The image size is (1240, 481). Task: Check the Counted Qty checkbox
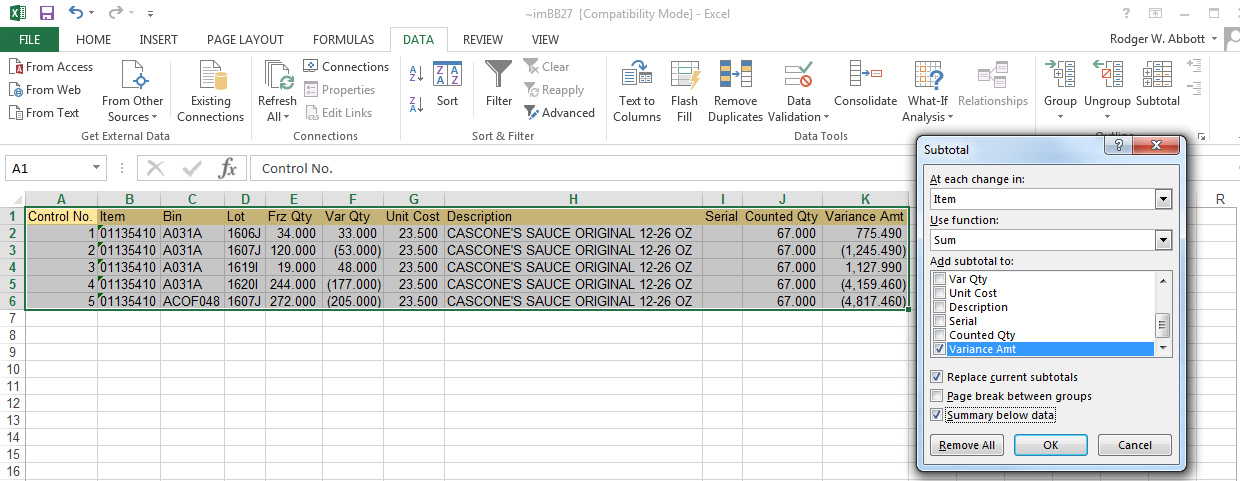click(939, 335)
